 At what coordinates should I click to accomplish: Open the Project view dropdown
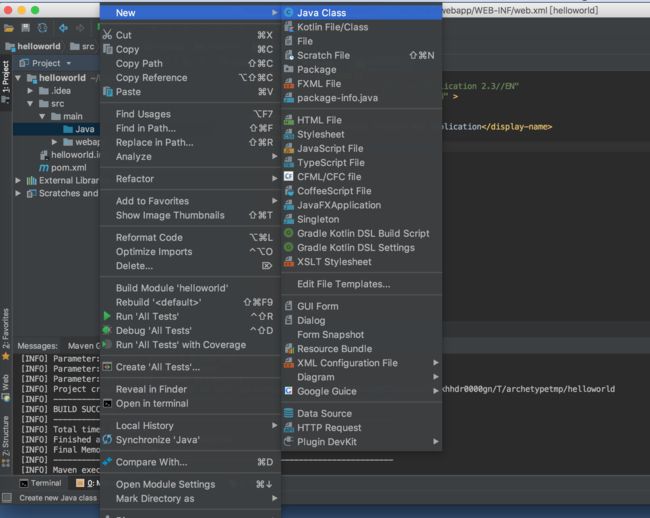click(x=68, y=63)
